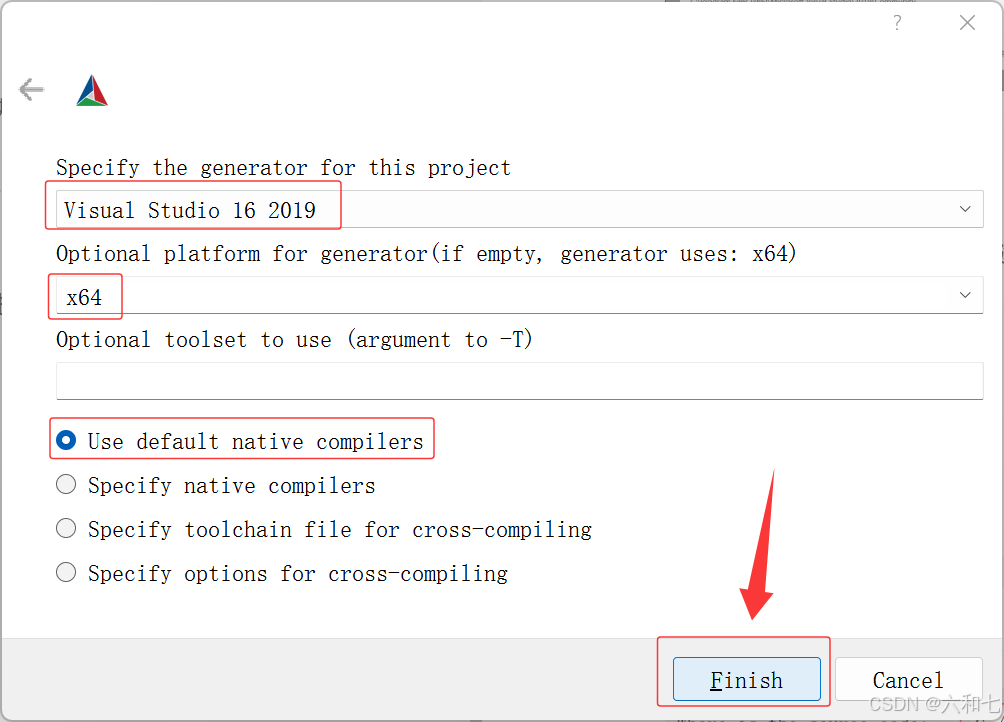
Task: Click the CMake triangle logo
Action: [92, 90]
